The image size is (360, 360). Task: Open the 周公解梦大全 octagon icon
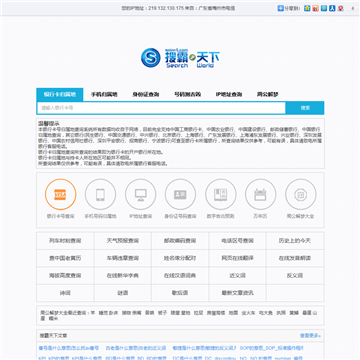point(301,194)
